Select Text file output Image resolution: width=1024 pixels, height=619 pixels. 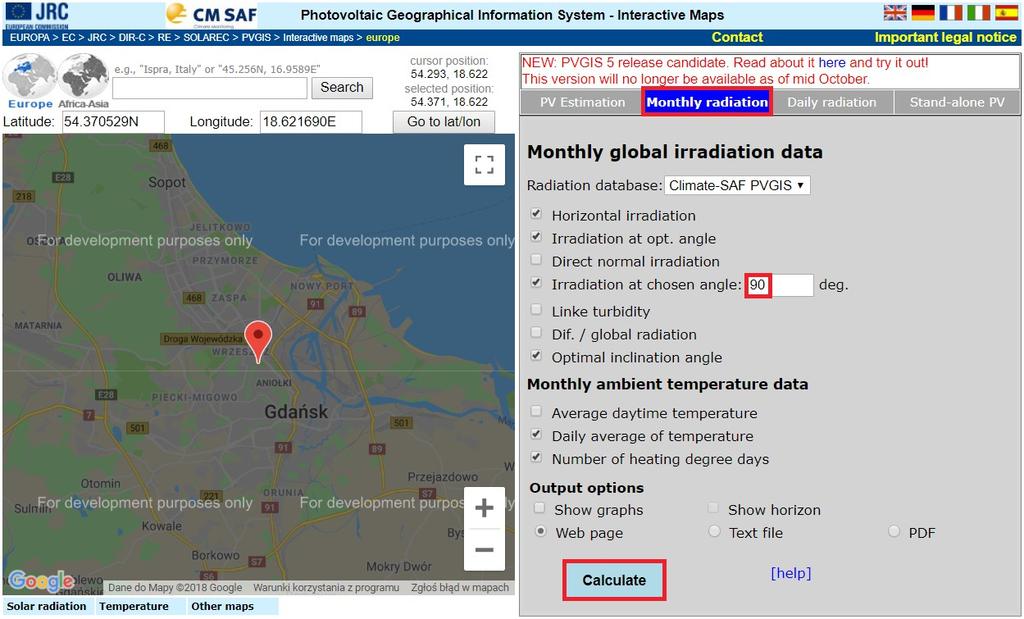coord(714,532)
